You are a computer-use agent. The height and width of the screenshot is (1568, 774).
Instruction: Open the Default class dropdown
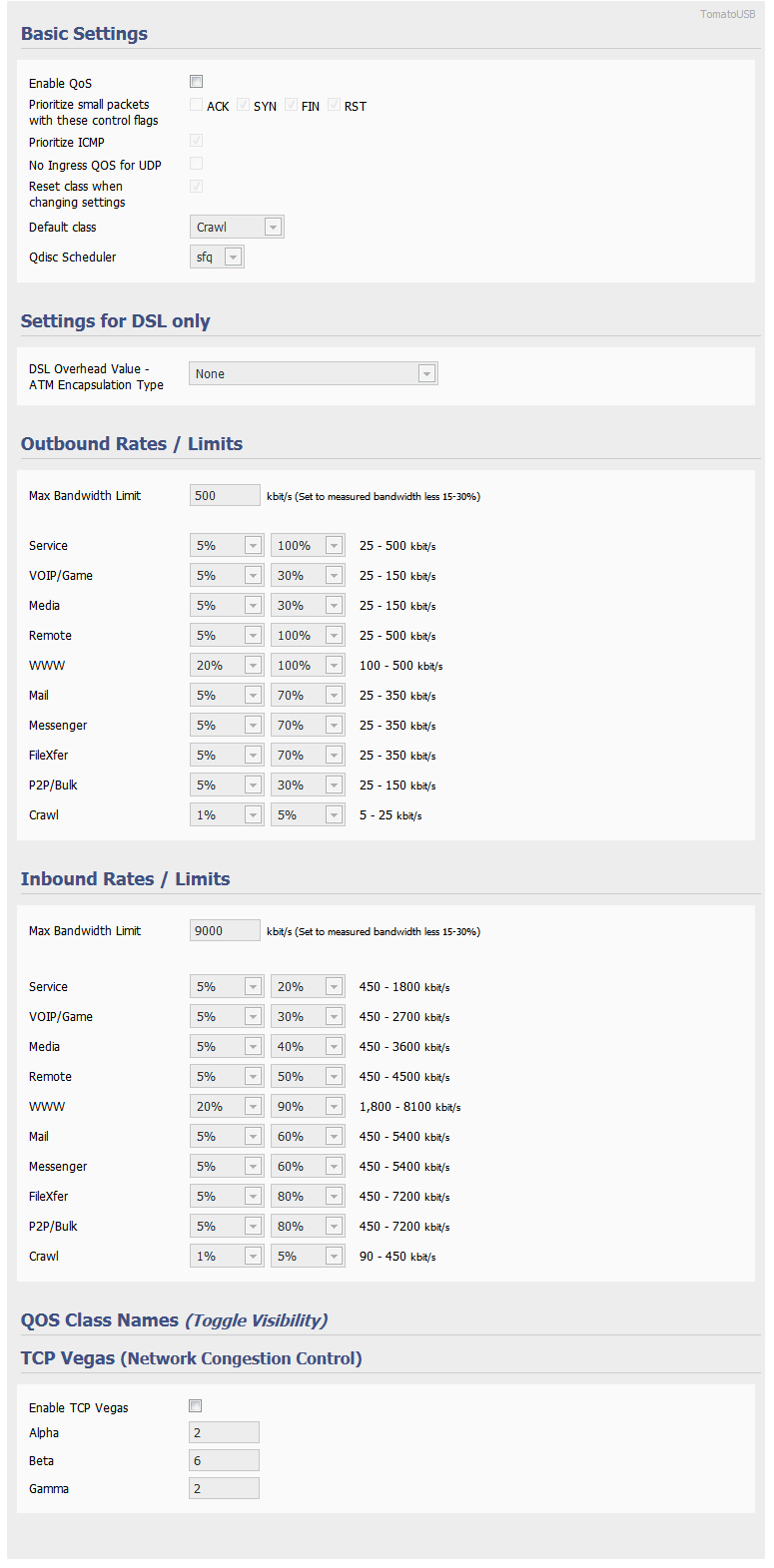click(237, 228)
